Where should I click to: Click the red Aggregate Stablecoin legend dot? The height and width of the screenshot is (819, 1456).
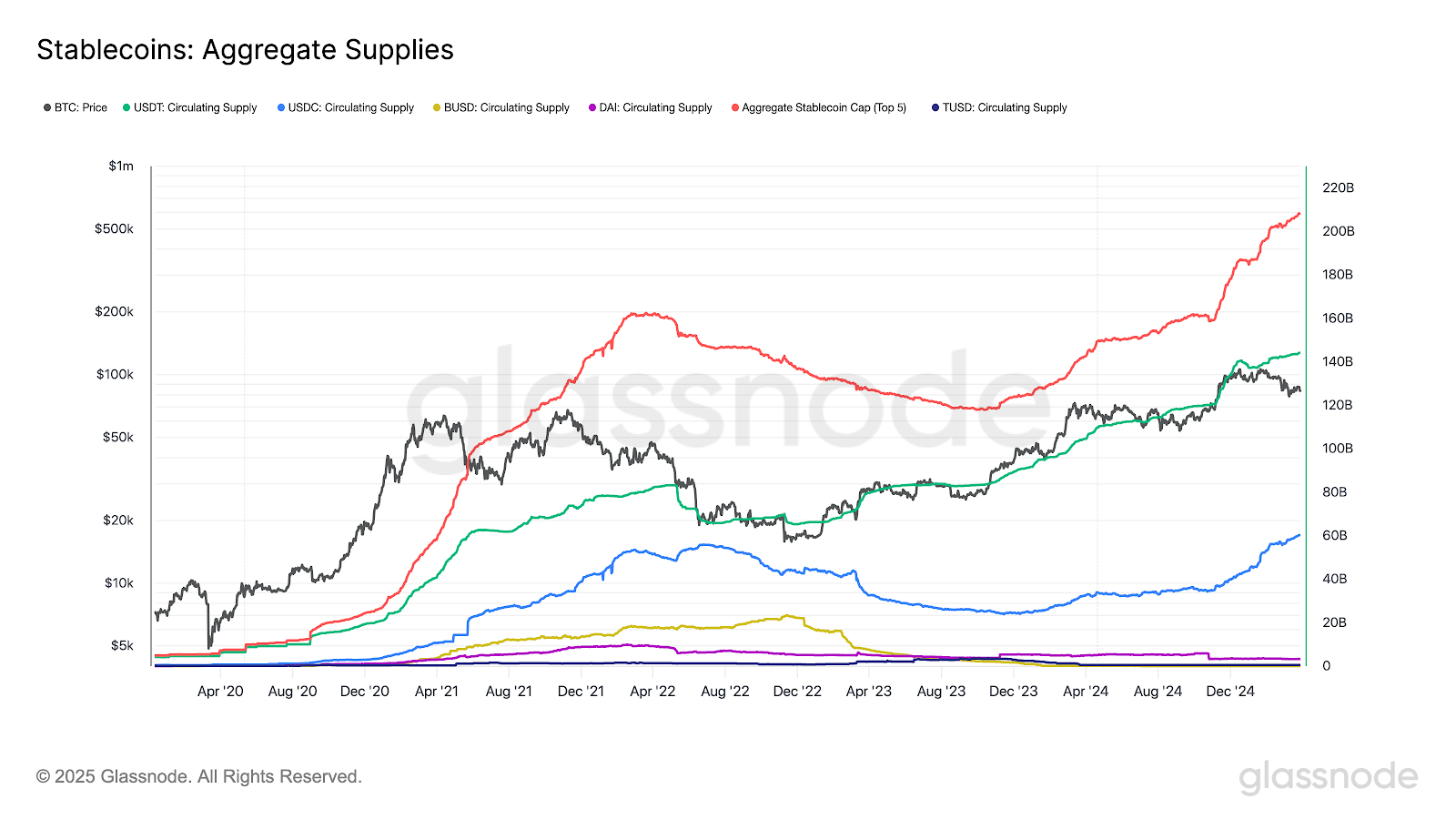734,107
